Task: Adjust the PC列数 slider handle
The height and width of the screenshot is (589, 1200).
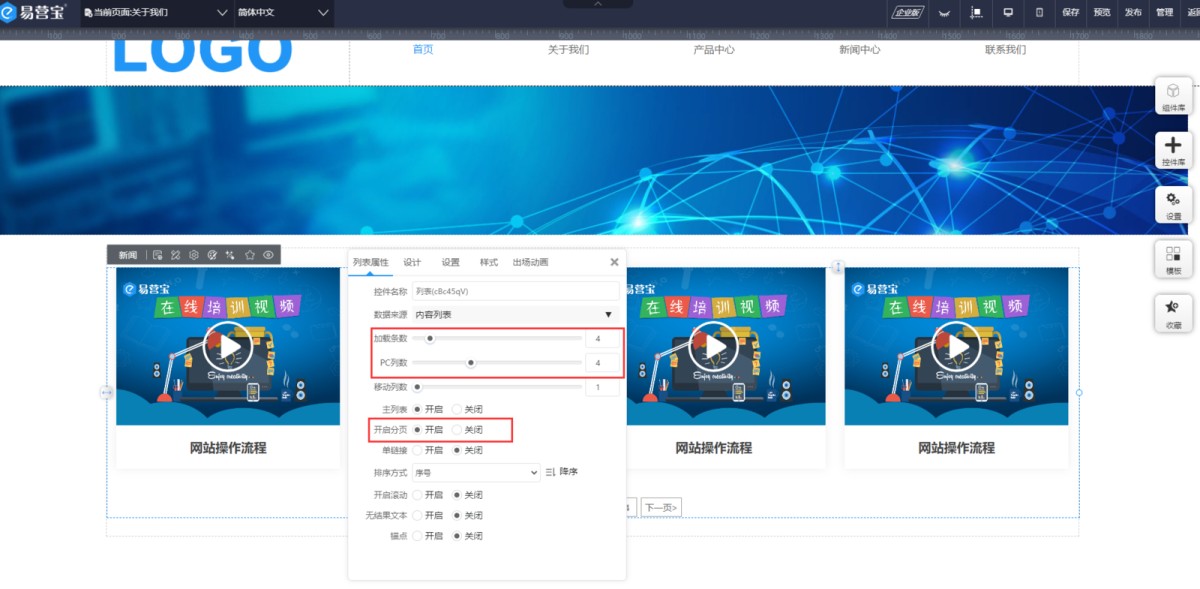Action: pyautogui.click(x=470, y=362)
